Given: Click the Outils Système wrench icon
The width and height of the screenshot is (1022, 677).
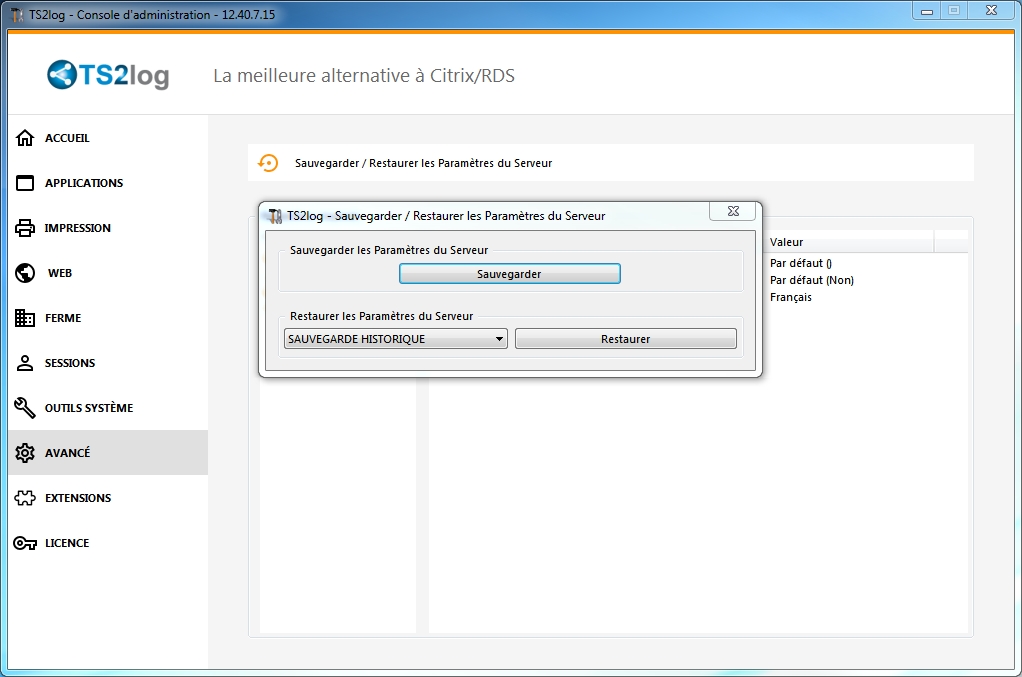Looking at the screenshot, I should [x=25, y=408].
